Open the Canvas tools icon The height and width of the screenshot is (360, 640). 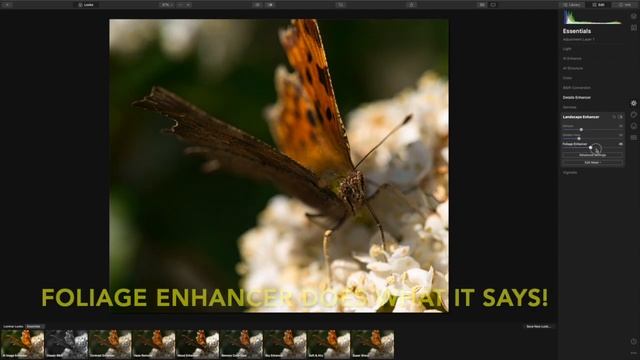point(633,28)
